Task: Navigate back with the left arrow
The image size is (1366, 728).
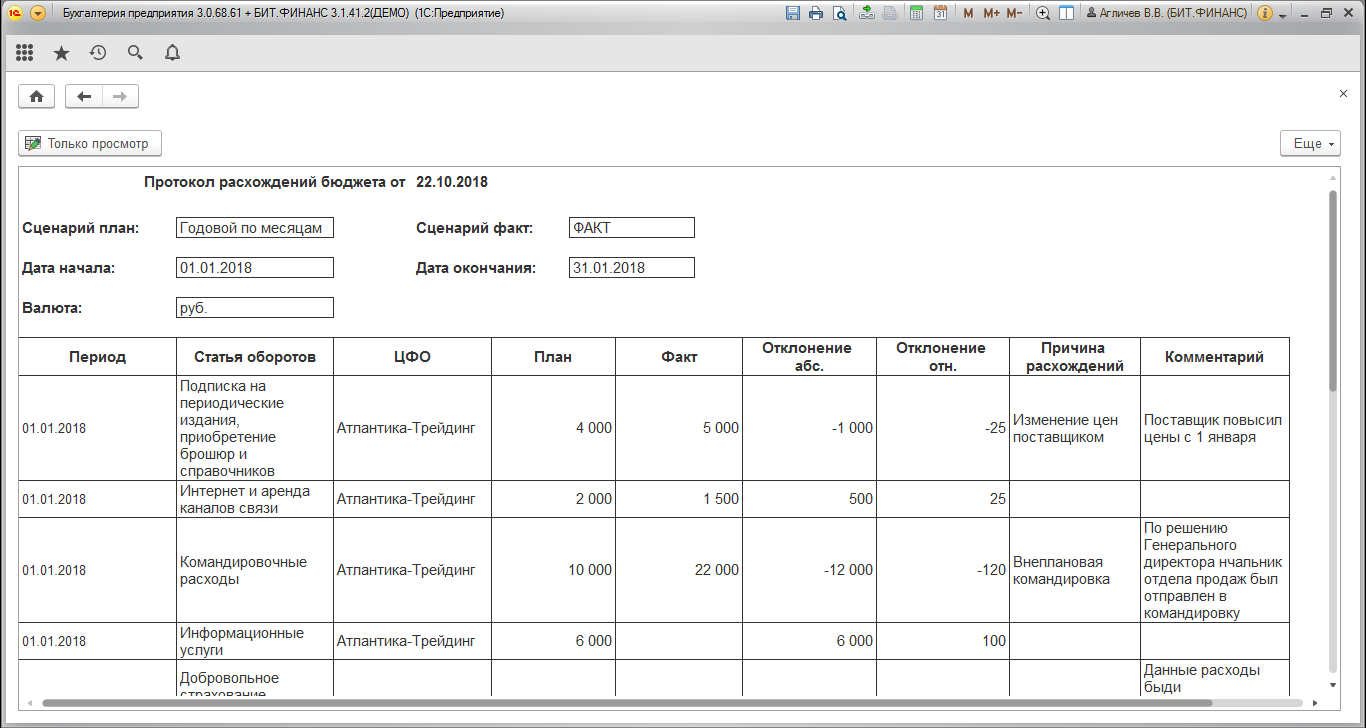Action: tap(84, 96)
